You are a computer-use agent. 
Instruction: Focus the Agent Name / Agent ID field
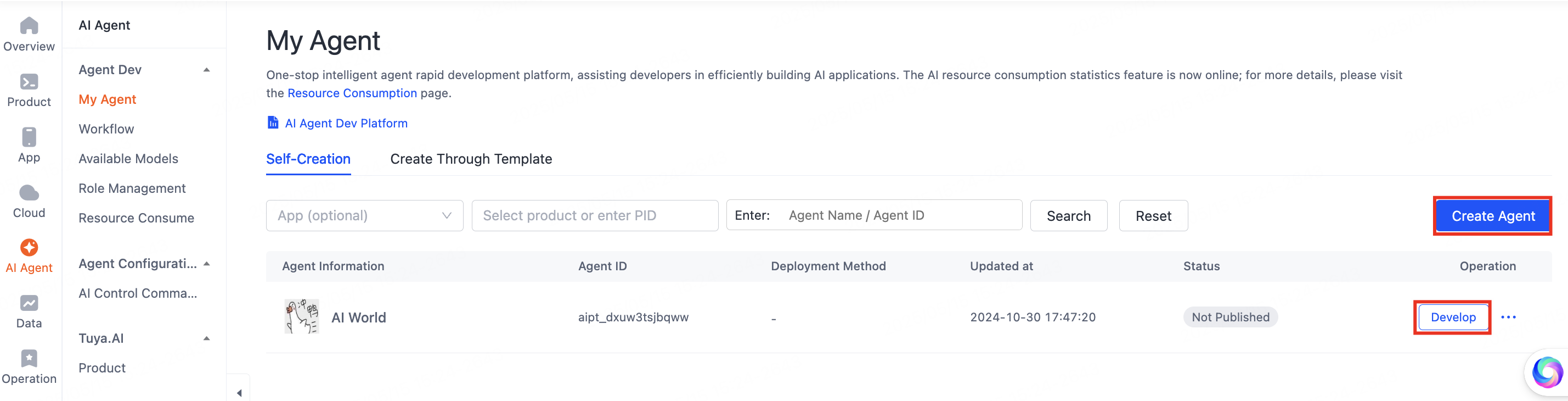[x=874, y=215]
